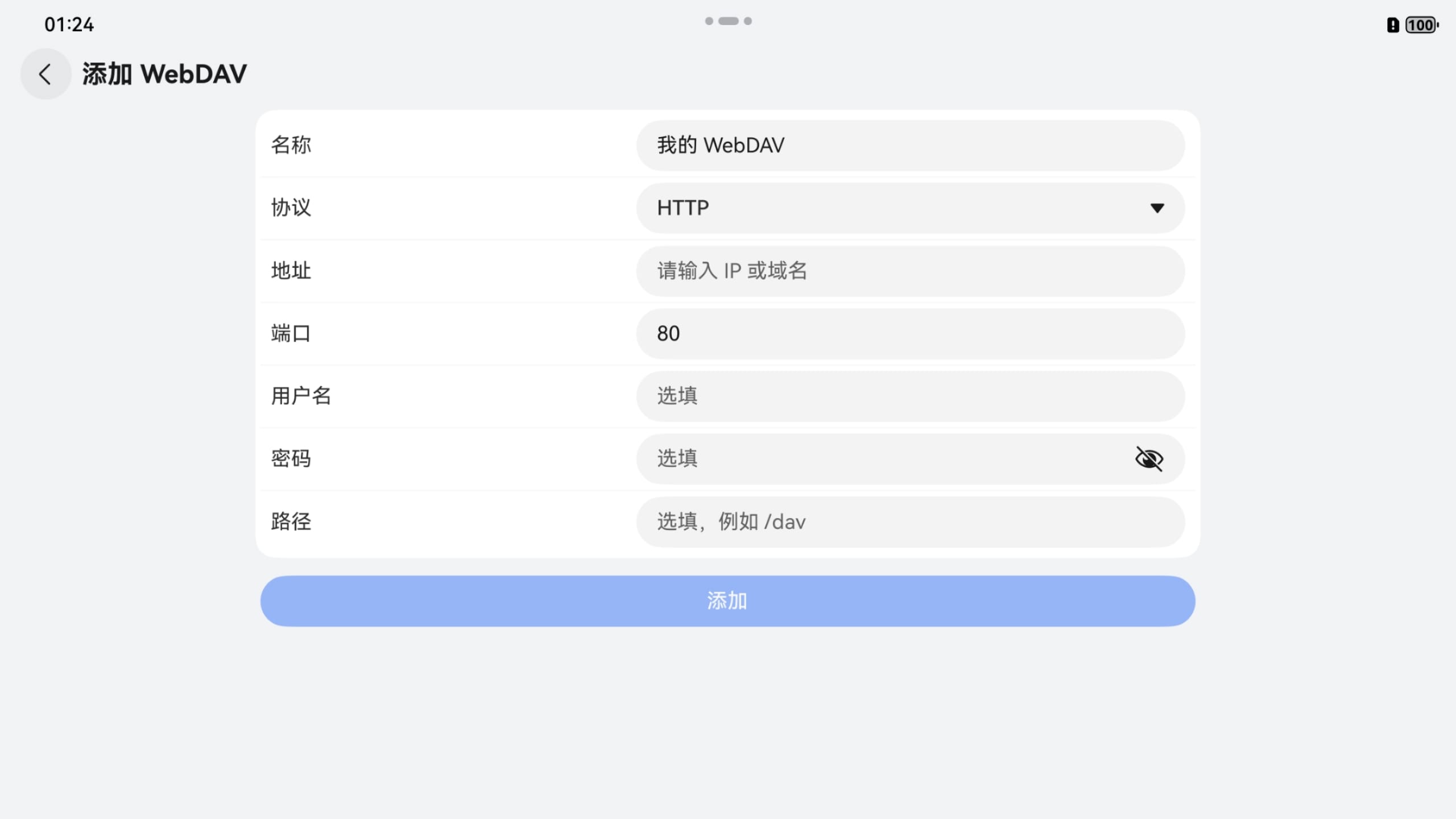The width and height of the screenshot is (1456, 819).
Task: Click the username optional input field
Action: point(910,396)
